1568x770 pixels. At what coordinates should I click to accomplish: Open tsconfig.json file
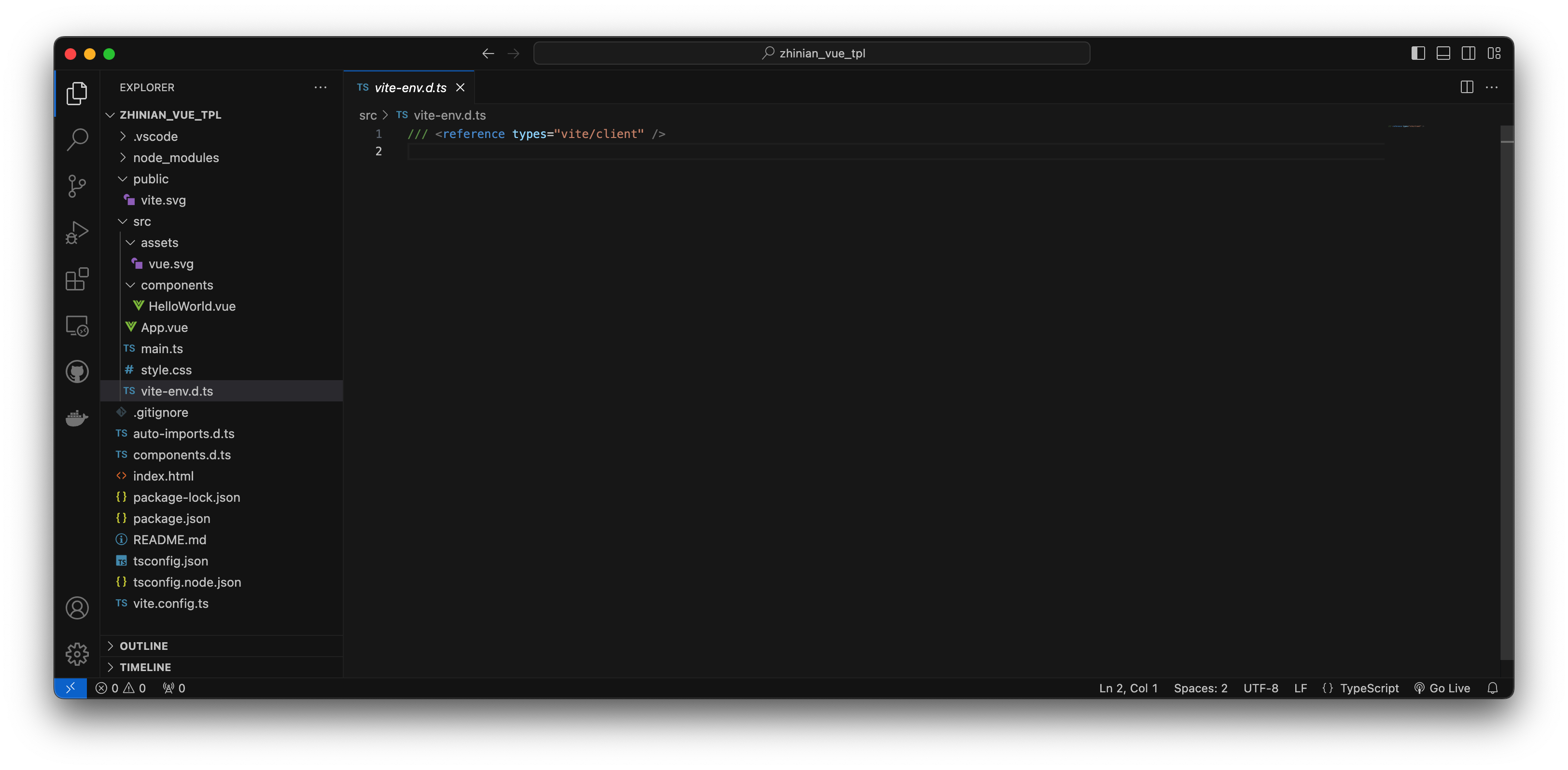(x=222, y=562)
